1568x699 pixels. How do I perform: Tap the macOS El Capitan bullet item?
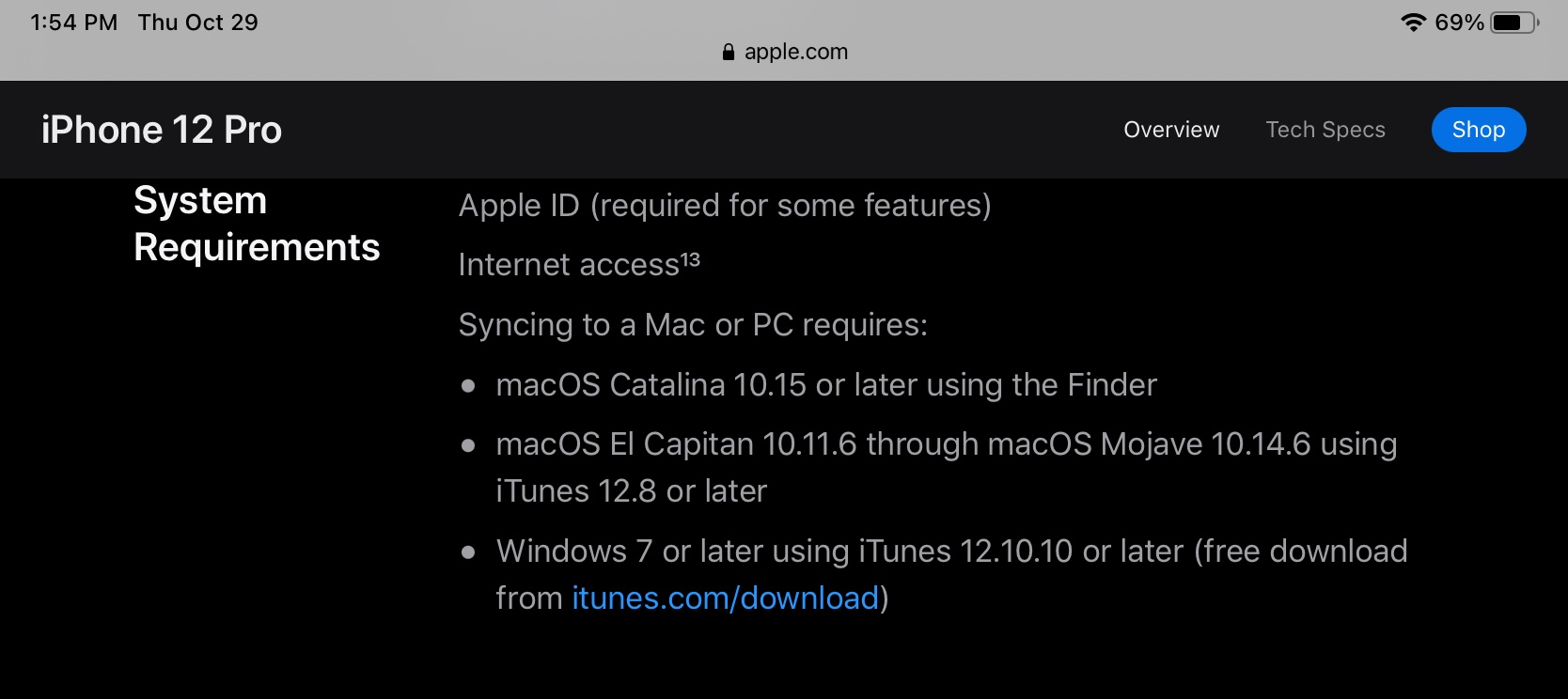pos(946,444)
